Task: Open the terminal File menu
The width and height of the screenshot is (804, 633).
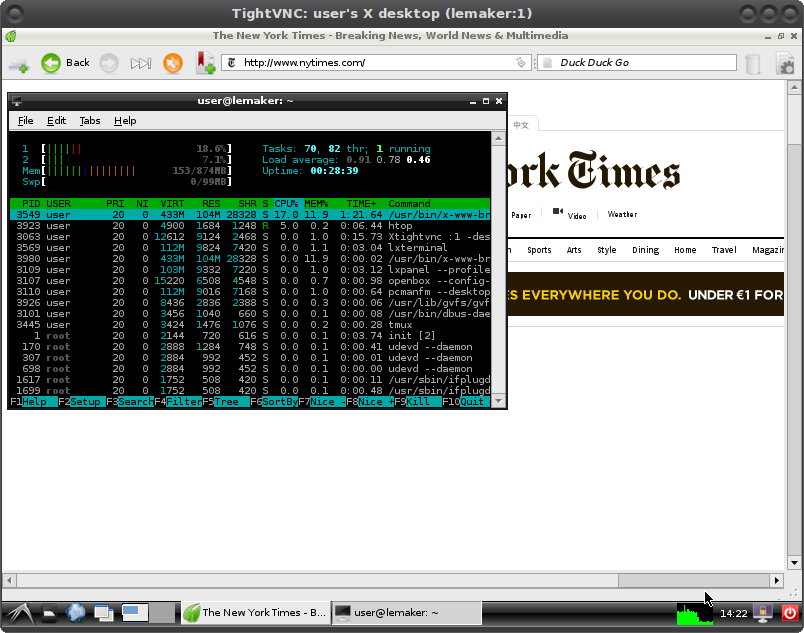Action: click(x=25, y=121)
